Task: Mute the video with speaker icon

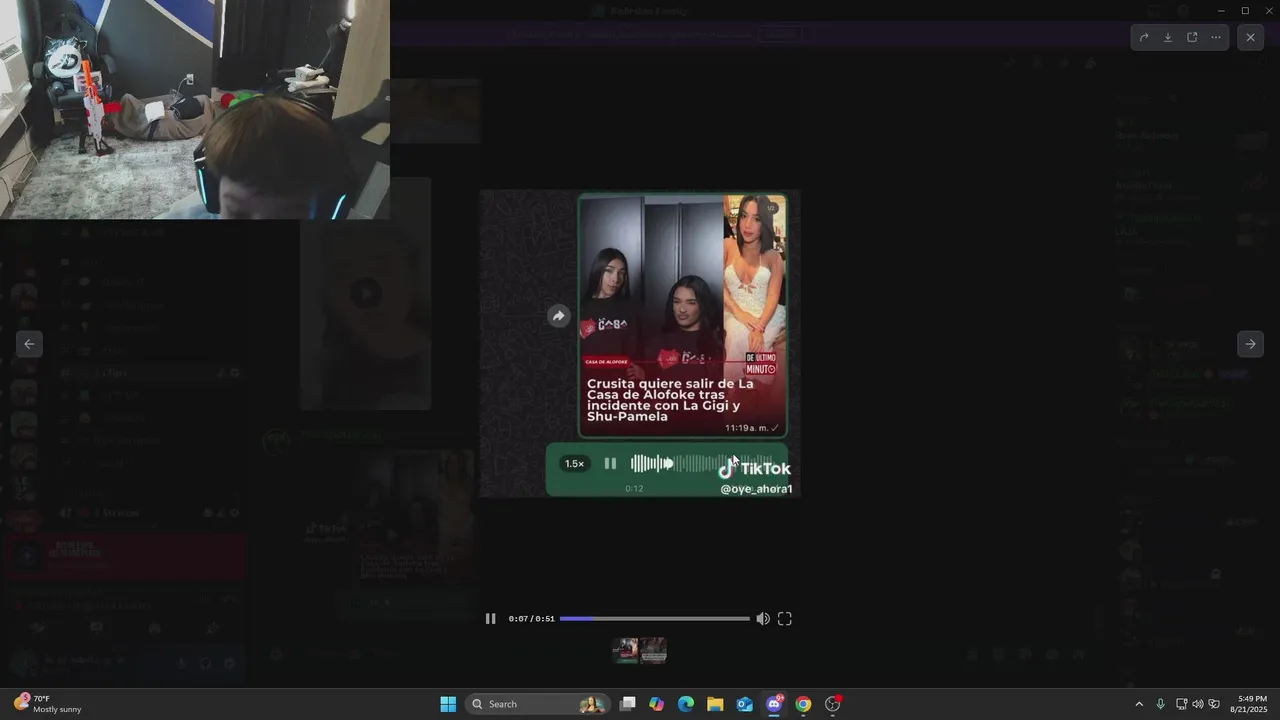Action: pos(763,618)
